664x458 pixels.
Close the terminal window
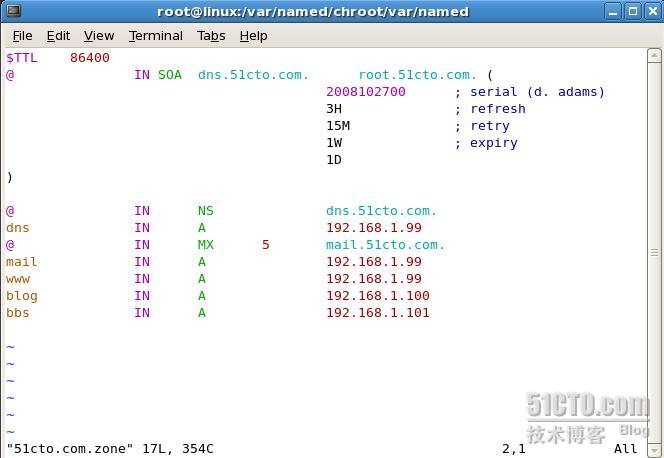click(653, 11)
